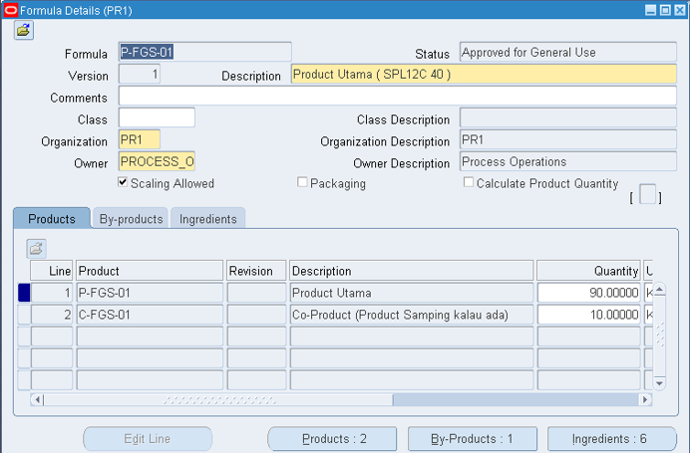Viewport: 690px width, 453px height.
Task: Click the Status field Approved for General Use
Action: (568, 52)
